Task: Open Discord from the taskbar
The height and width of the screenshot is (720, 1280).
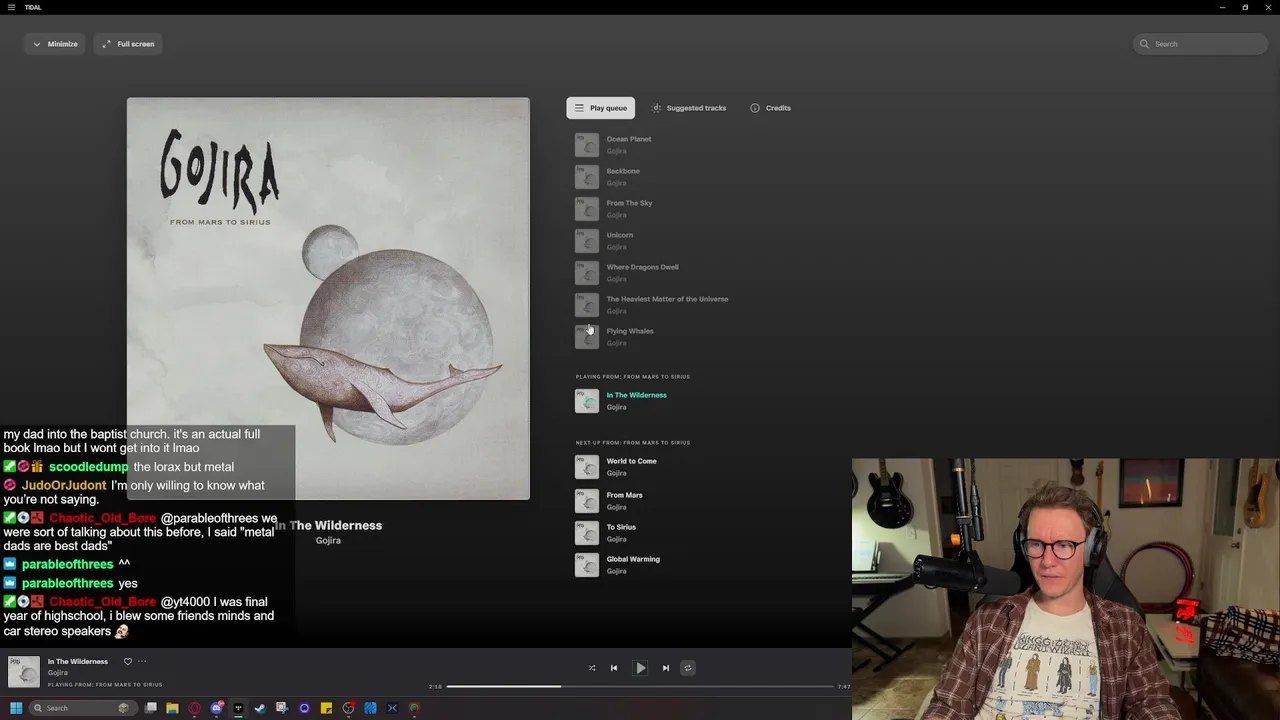Action: (x=217, y=708)
